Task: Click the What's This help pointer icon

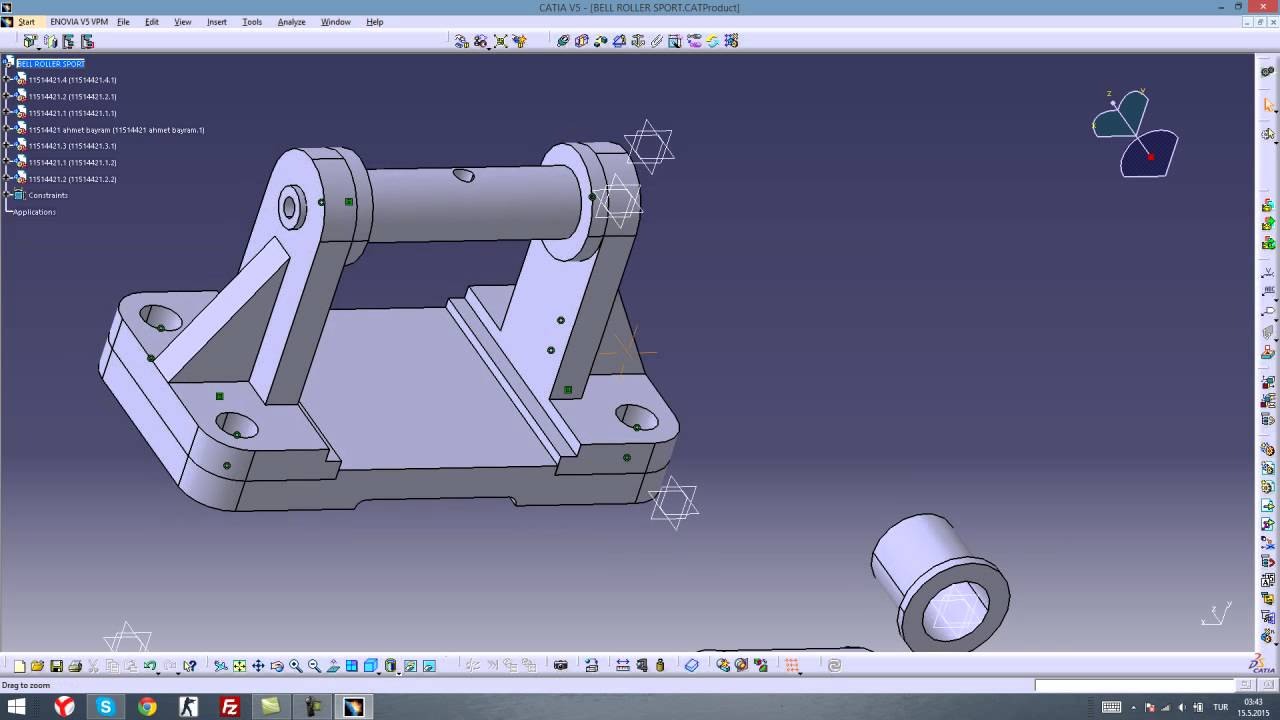Action: pos(190,666)
